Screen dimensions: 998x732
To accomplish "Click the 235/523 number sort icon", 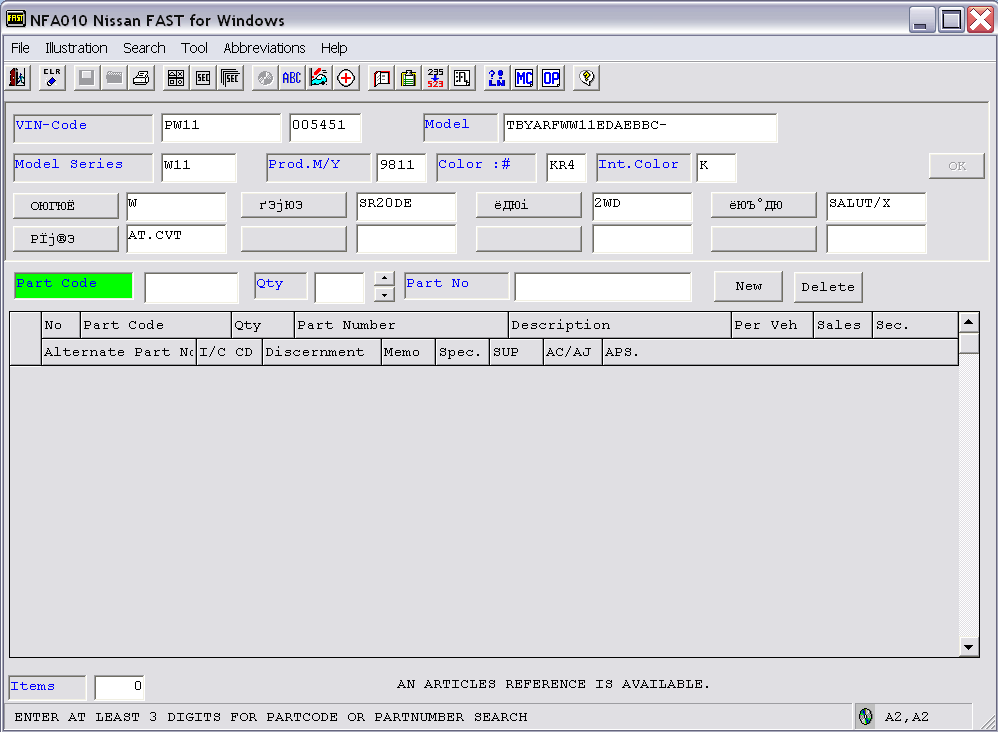I will point(435,78).
